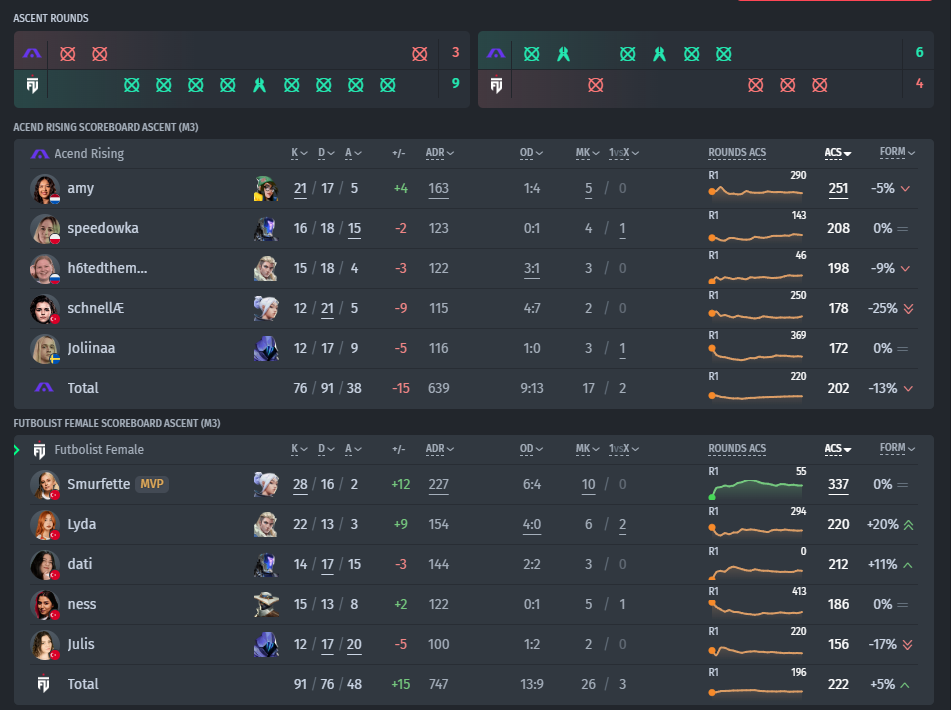
Task: Sort Acend Rising table by FORM
Action: [898, 152]
